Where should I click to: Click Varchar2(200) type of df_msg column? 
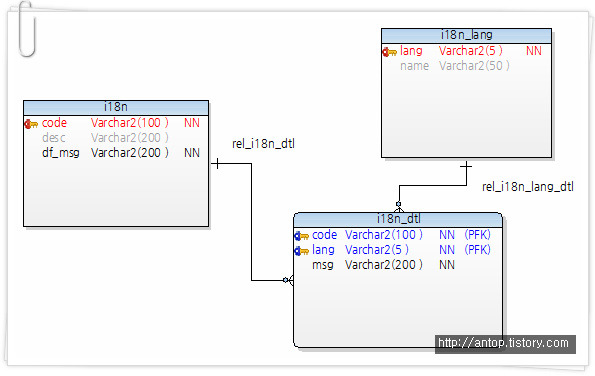point(130,153)
